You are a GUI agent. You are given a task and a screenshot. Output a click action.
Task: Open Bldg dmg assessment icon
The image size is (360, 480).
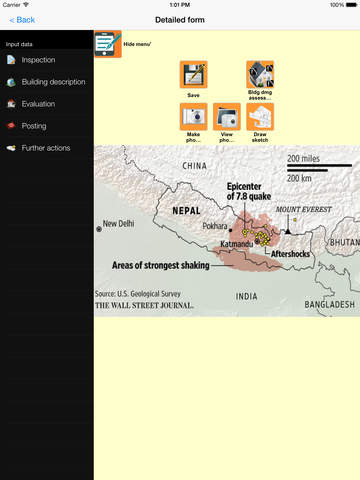coord(260,74)
